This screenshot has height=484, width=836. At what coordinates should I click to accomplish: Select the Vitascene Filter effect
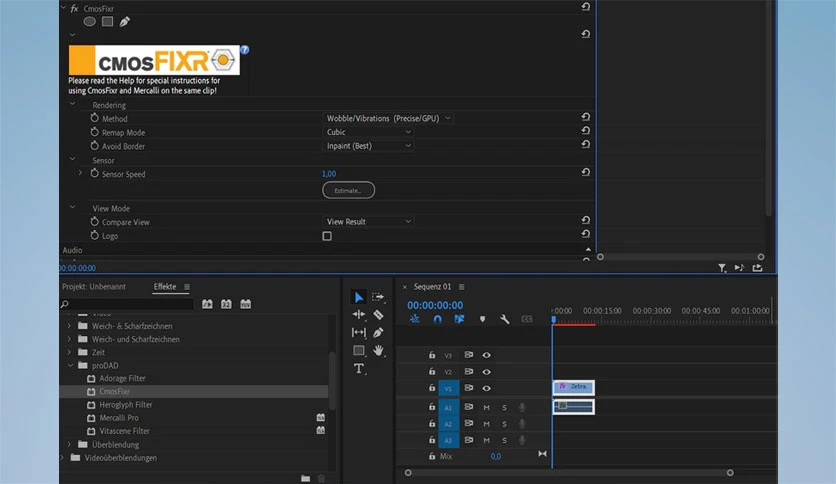click(x=124, y=431)
